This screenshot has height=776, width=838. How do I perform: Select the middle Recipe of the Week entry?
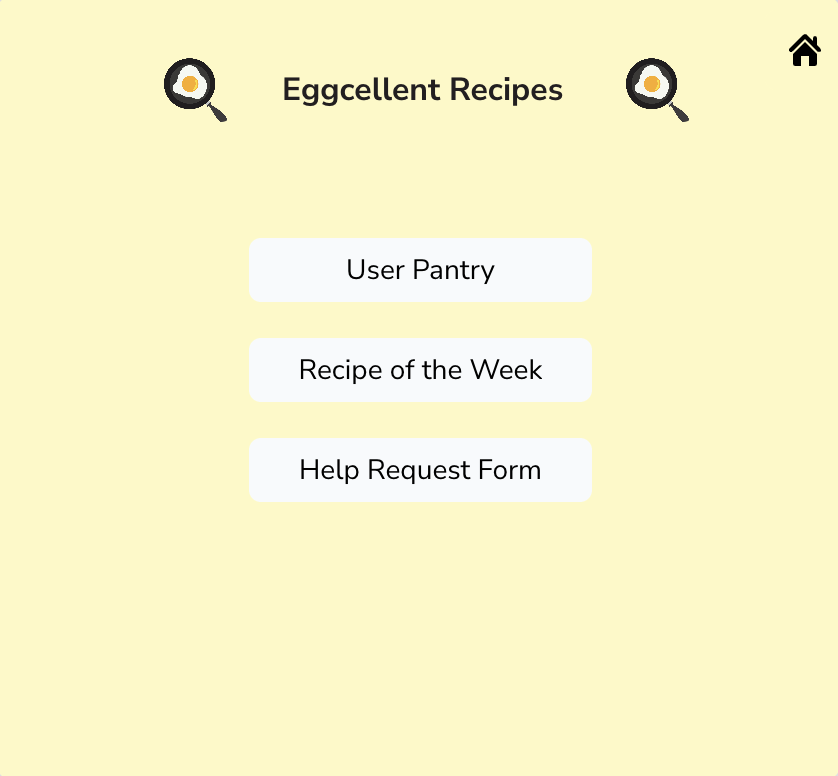tap(420, 370)
